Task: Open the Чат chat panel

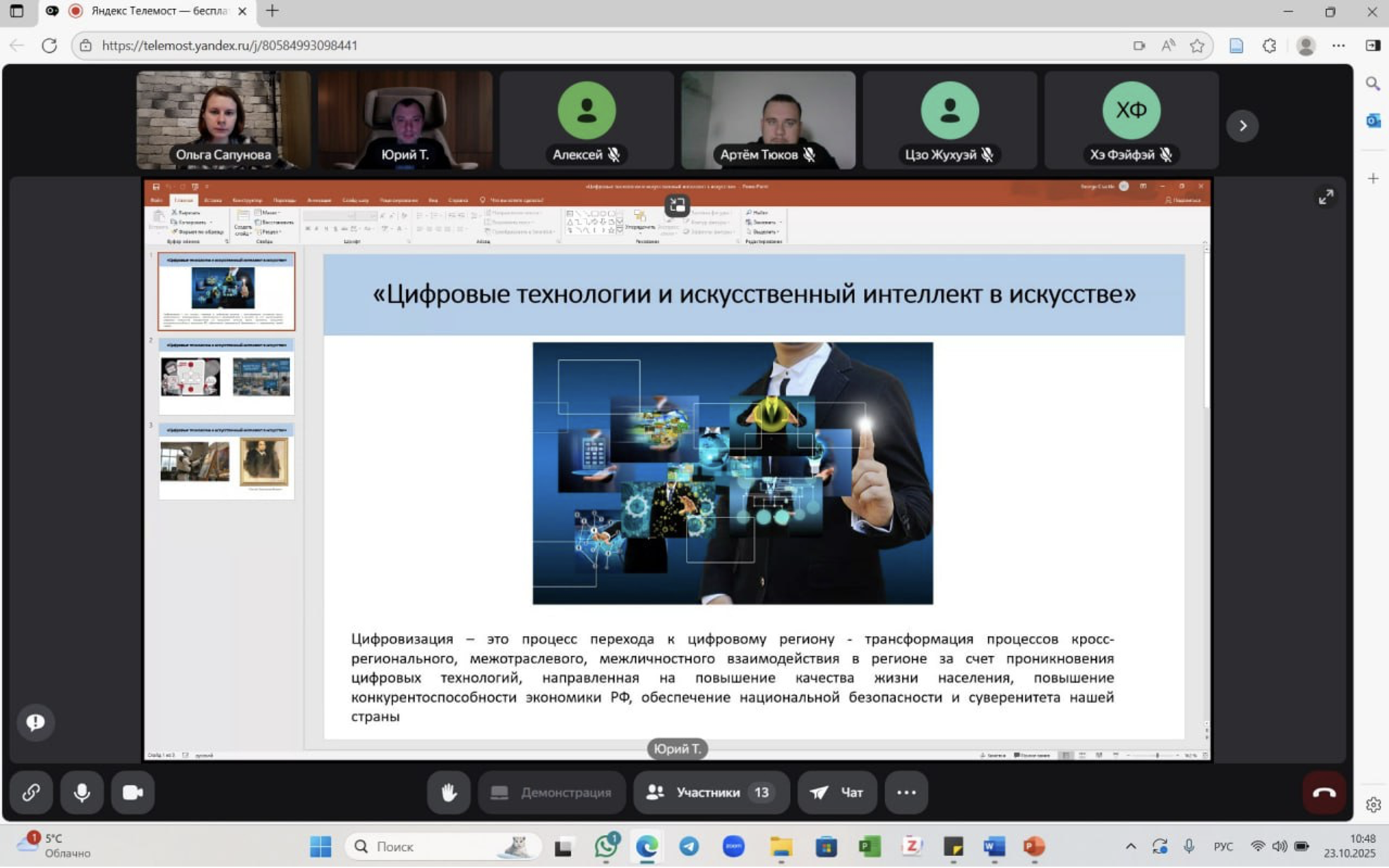Action: pos(837,792)
